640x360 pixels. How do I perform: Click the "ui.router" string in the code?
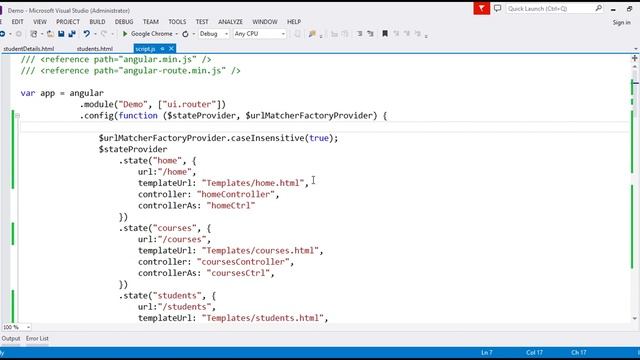click(189, 104)
